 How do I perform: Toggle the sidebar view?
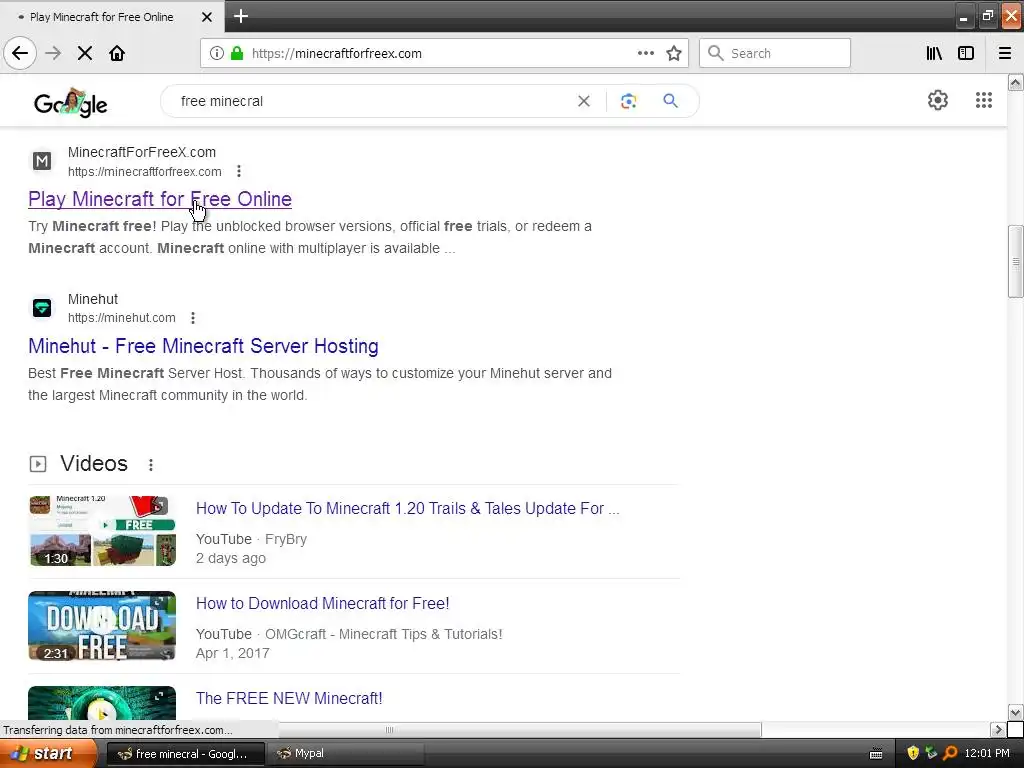(x=966, y=53)
